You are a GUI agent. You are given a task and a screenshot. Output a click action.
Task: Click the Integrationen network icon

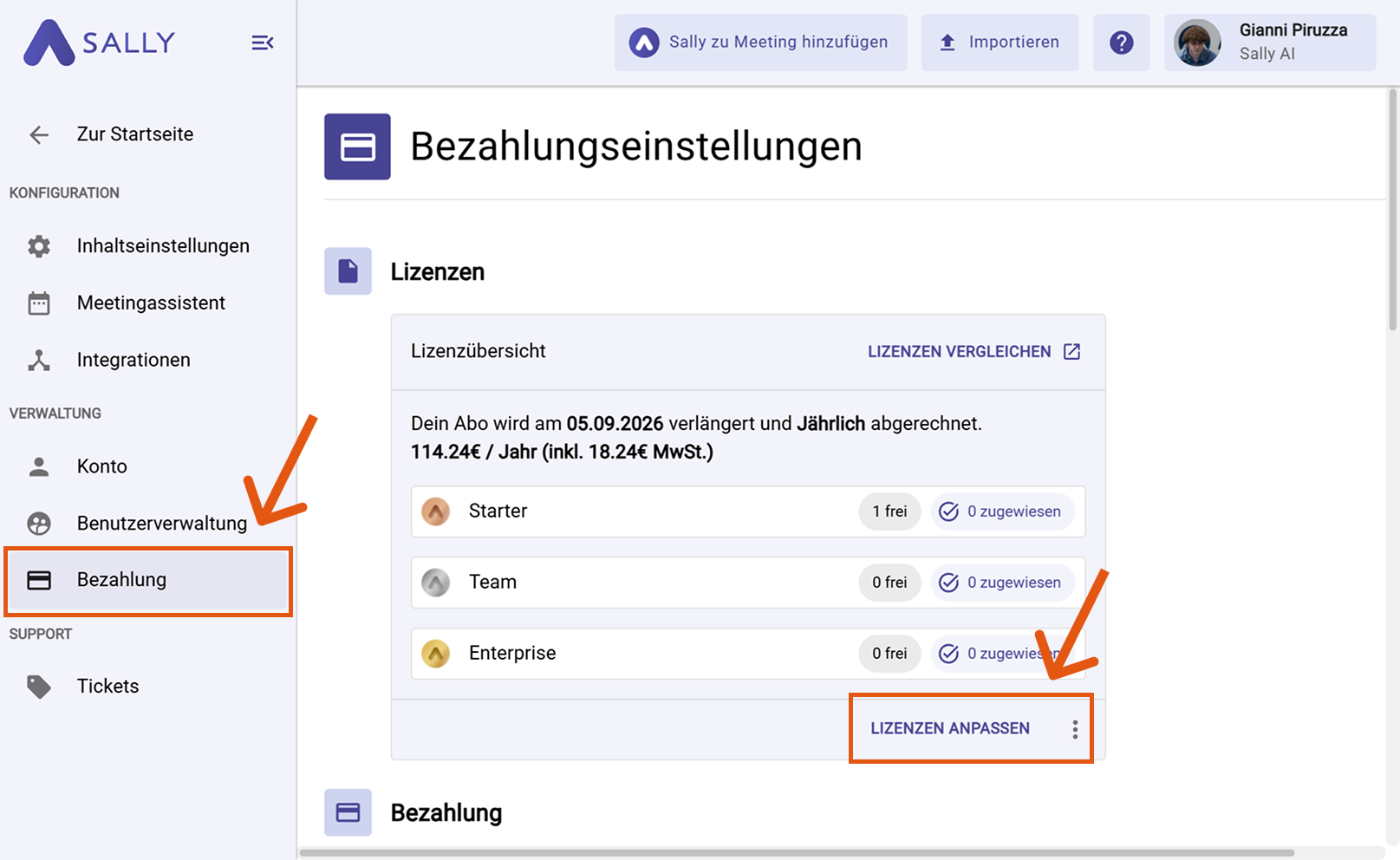[38, 360]
